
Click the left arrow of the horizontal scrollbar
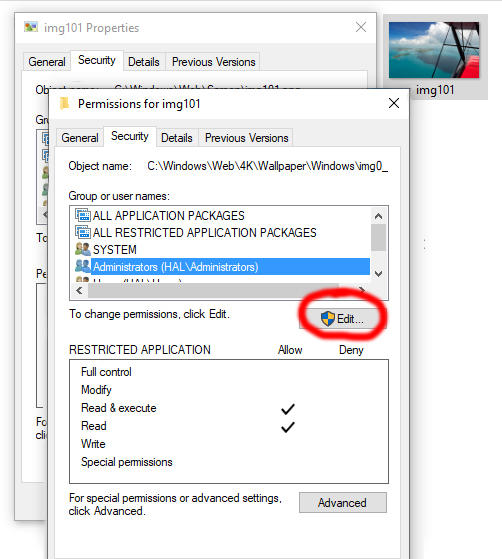pyautogui.click(x=79, y=291)
